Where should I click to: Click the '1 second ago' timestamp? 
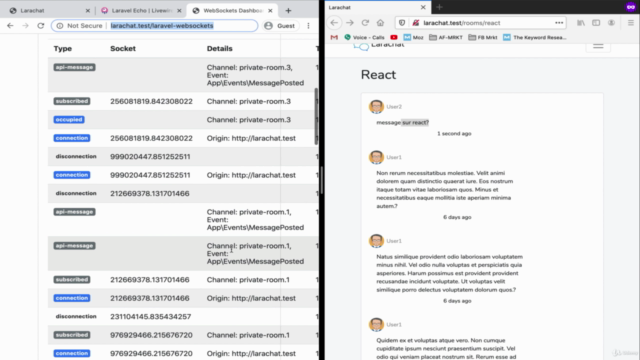[x=454, y=133]
